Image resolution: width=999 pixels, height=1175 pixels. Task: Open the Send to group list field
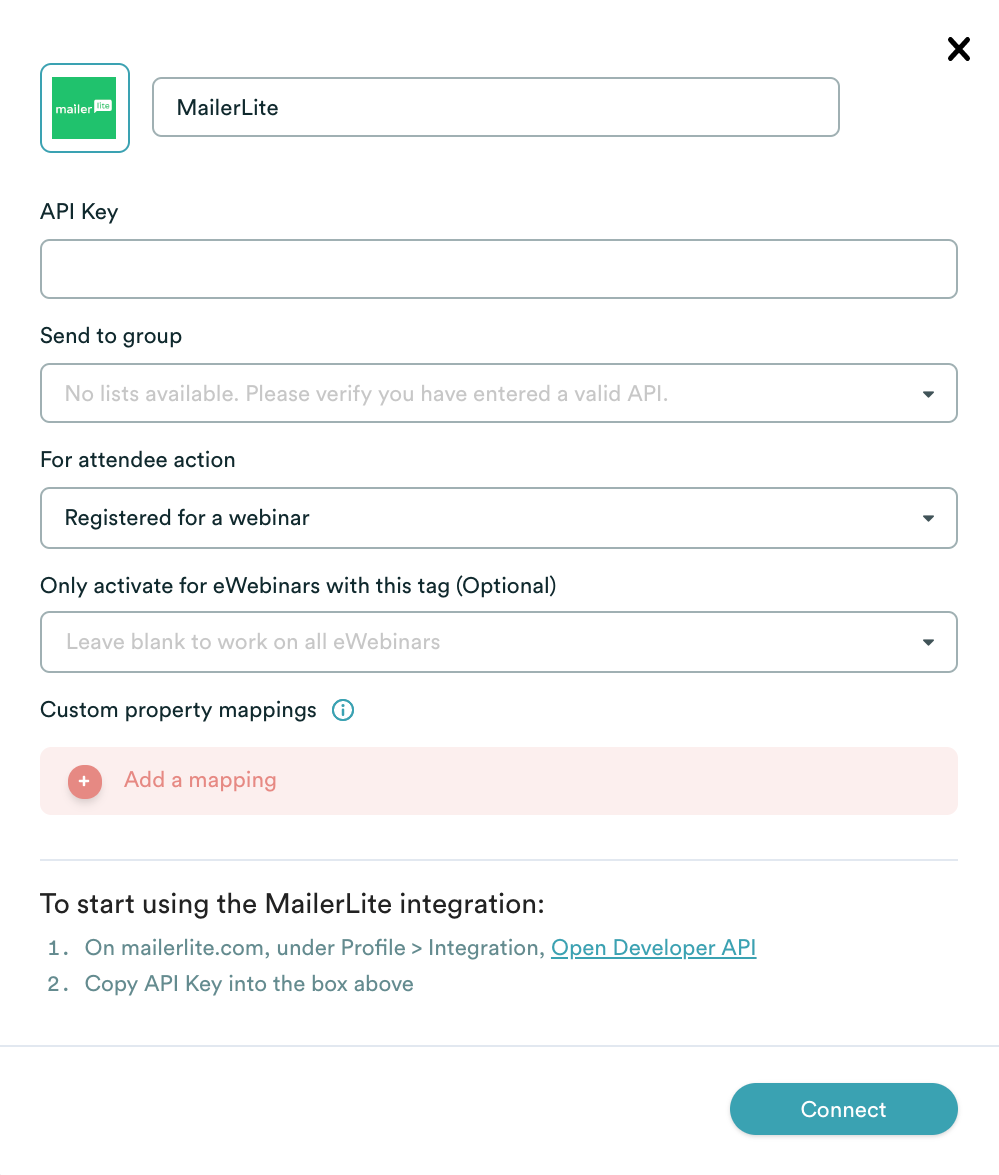pyautogui.click(x=498, y=393)
